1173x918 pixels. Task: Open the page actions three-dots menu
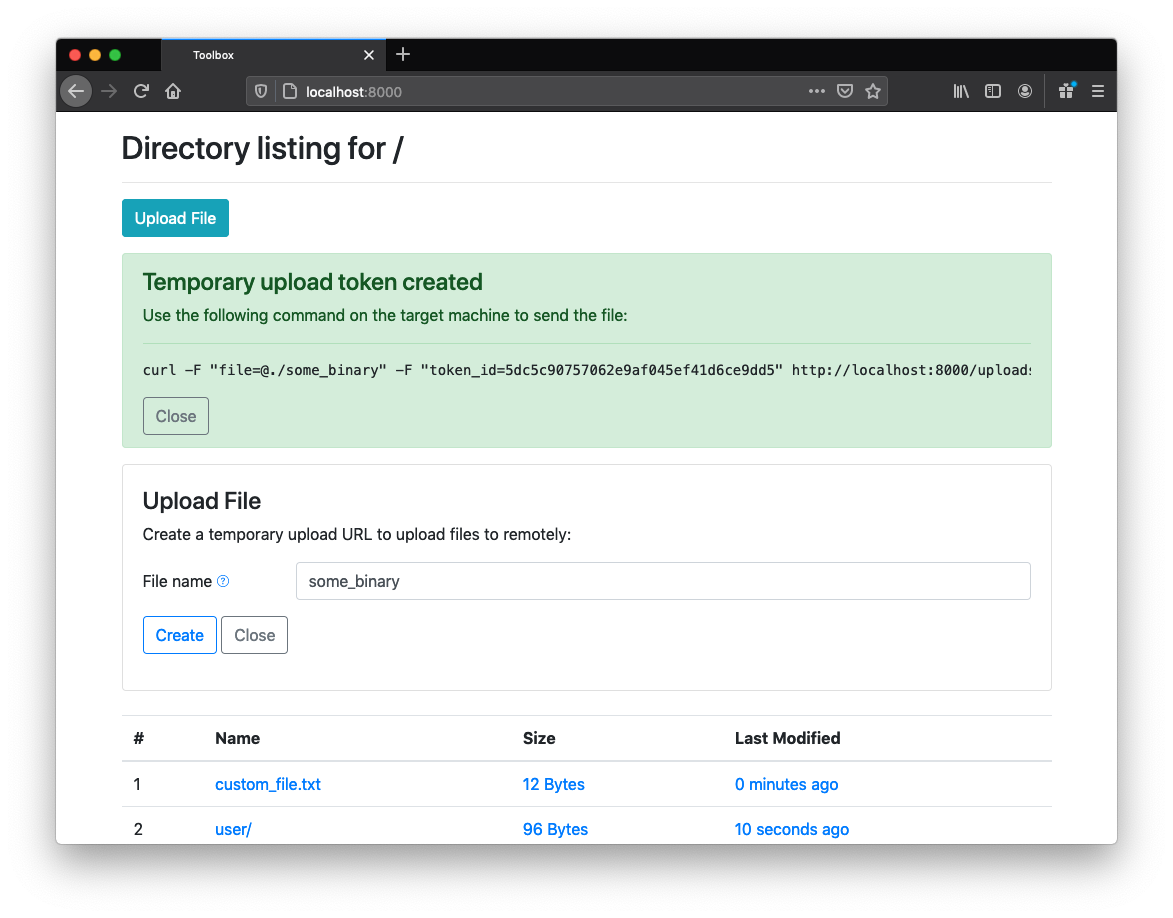[x=816, y=91]
